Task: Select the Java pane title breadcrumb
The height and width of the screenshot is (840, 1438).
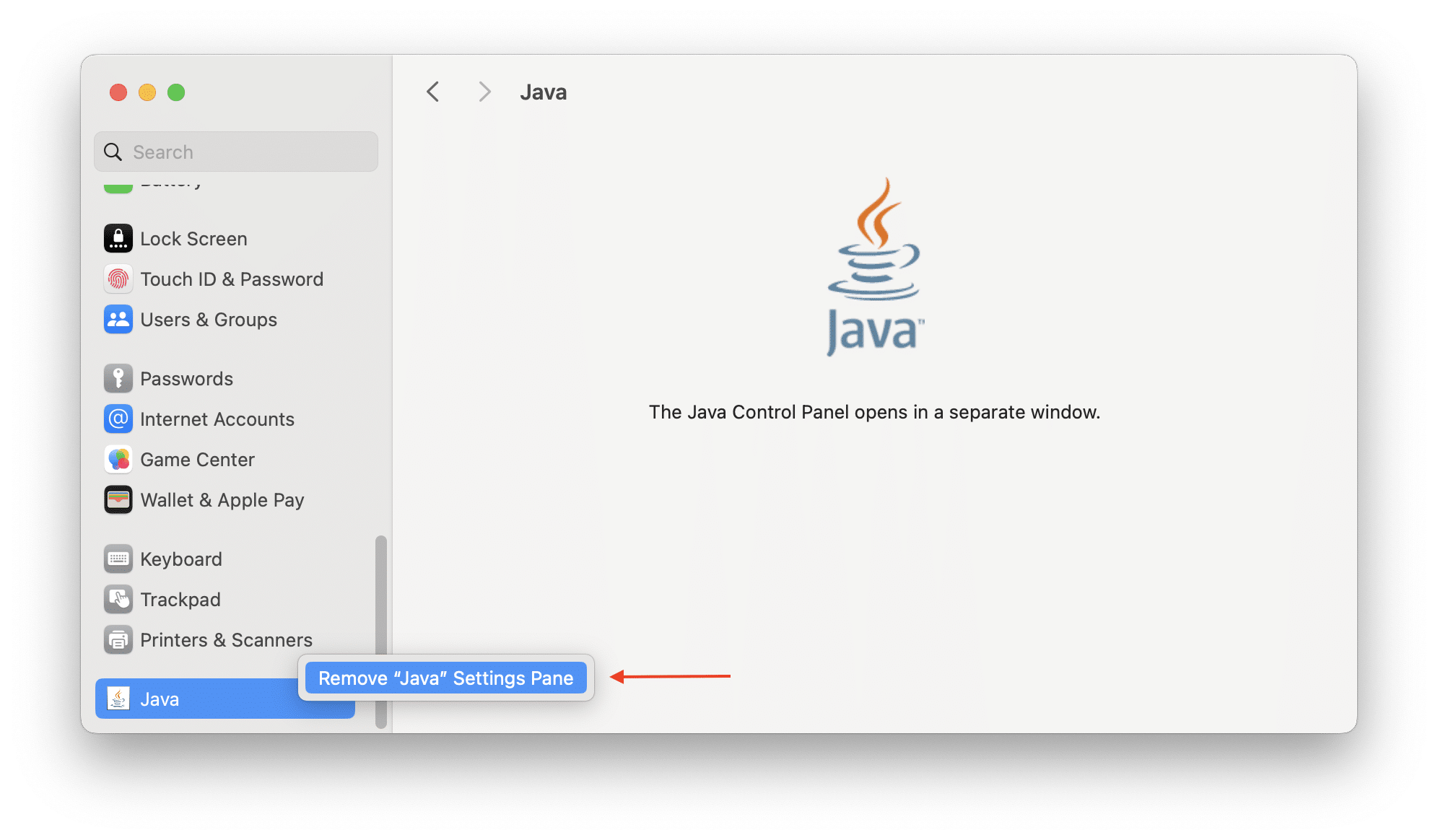Action: [x=543, y=92]
